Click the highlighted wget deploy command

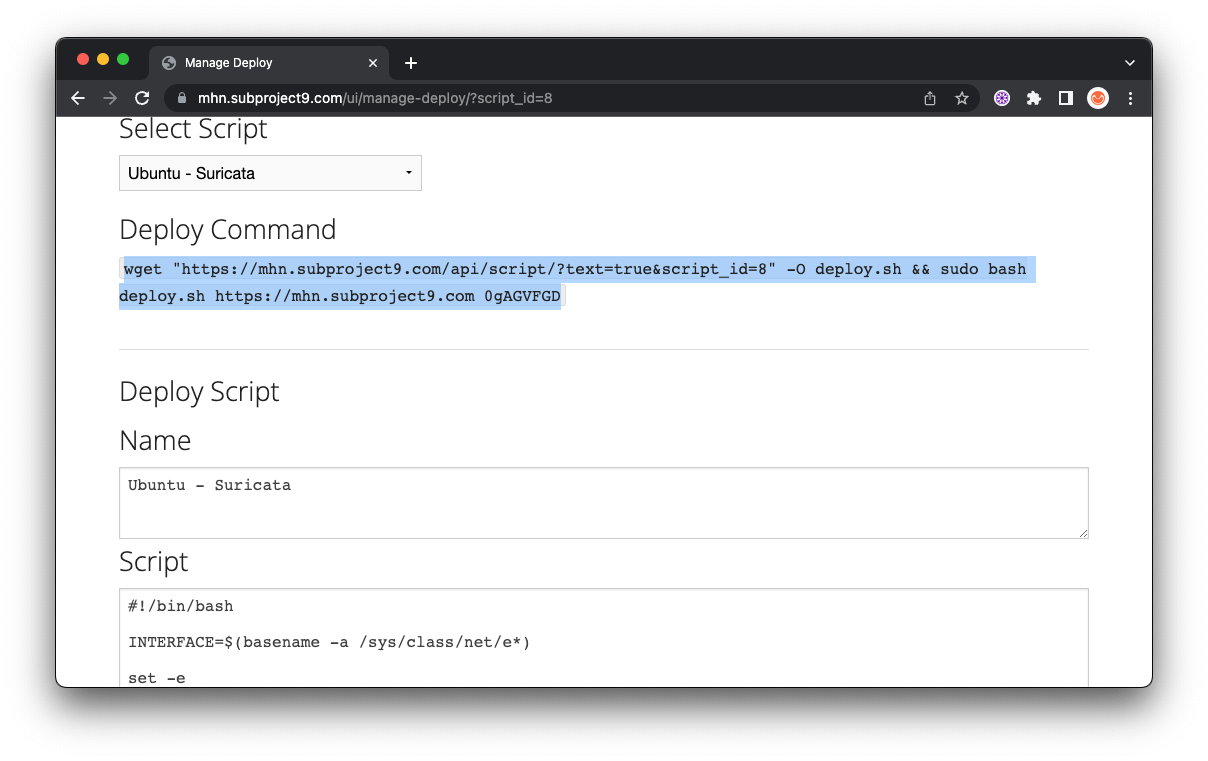coord(577,283)
